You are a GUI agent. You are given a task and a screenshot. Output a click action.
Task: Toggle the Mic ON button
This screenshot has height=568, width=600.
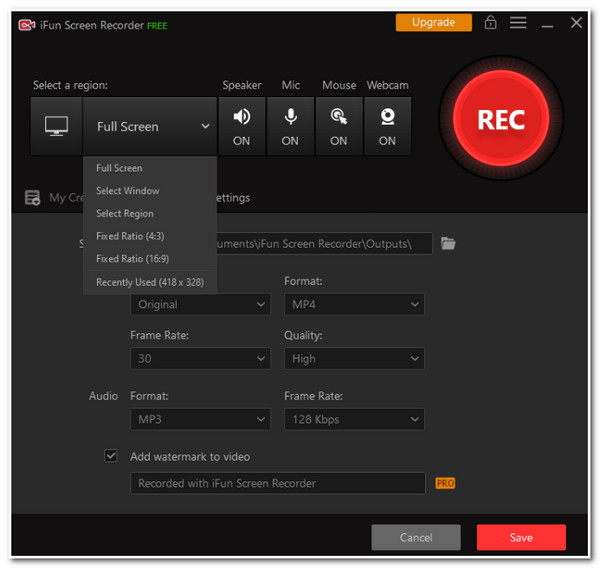pos(290,126)
